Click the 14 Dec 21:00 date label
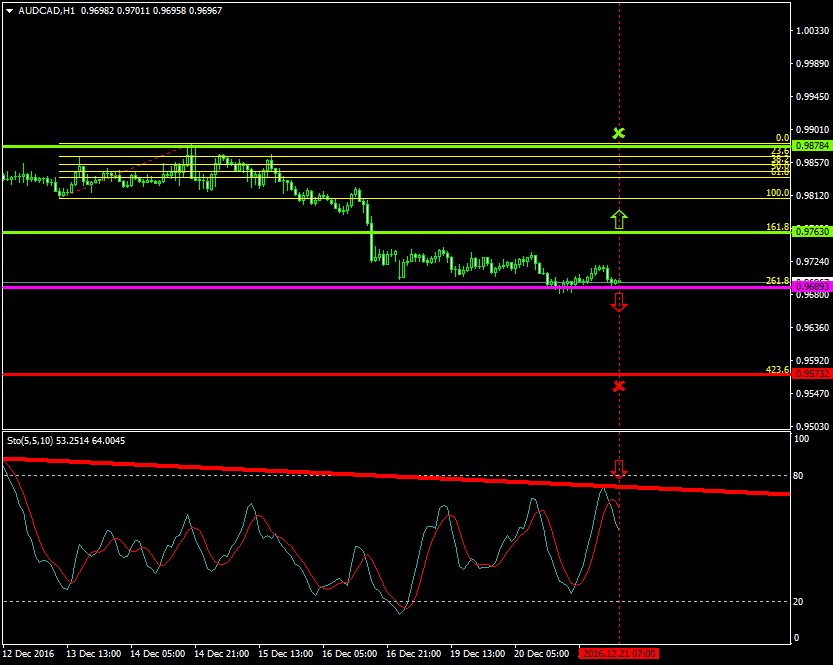 pyautogui.click(x=222, y=653)
